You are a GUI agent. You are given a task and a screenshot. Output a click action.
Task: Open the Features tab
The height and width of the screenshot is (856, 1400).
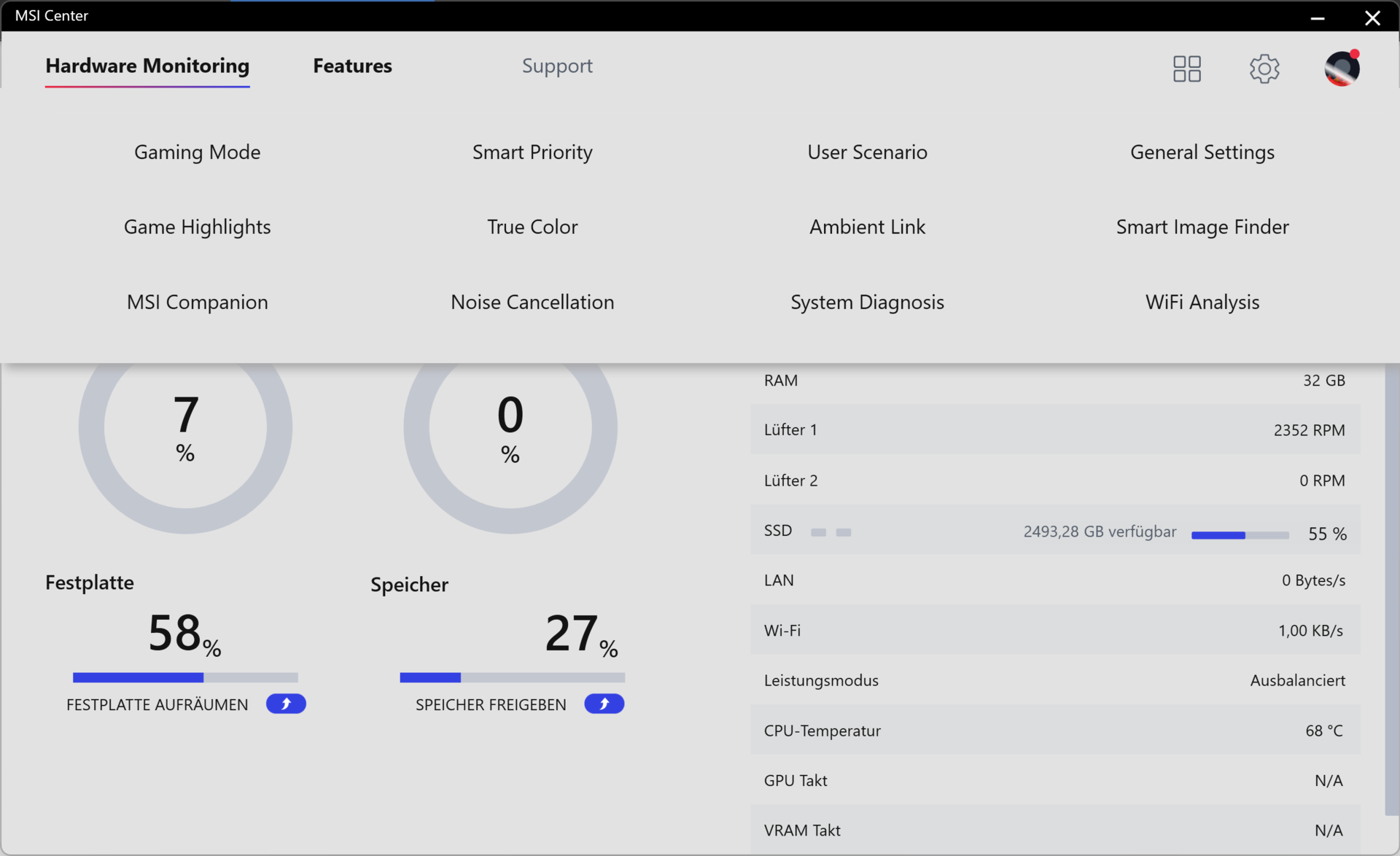point(352,66)
